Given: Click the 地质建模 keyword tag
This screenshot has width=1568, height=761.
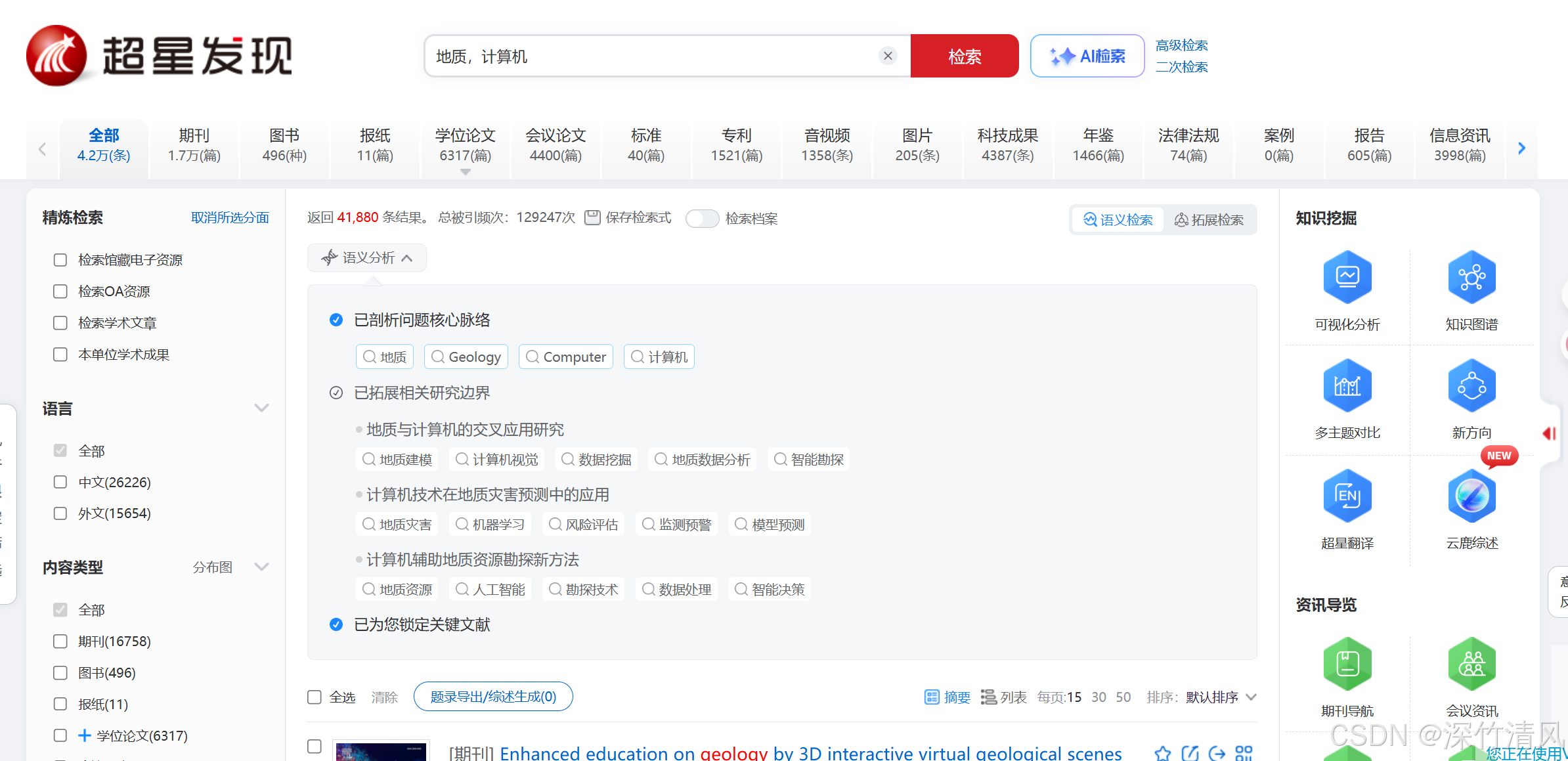Looking at the screenshot, I should pyautogui.click(x=398, y=460).
